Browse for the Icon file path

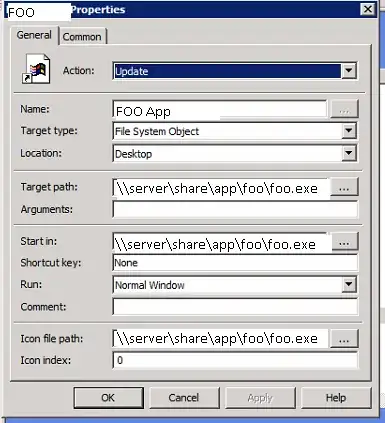coord(344,339)
